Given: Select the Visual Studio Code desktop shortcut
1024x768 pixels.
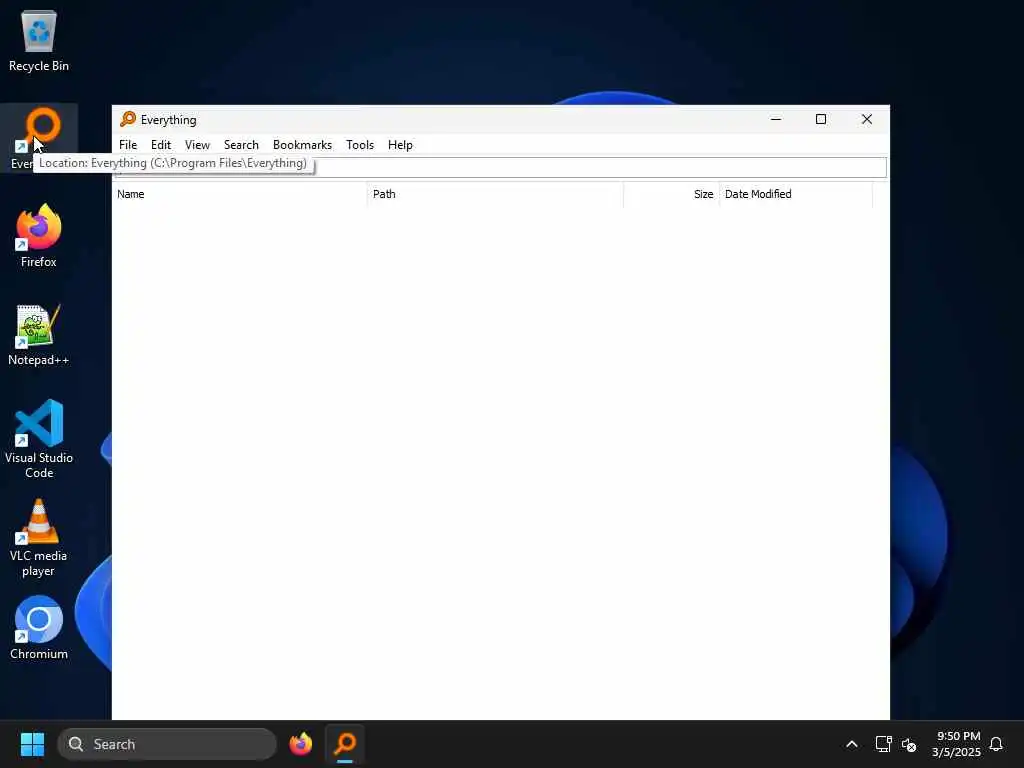Looking at the screenshot, I should [x=39, y=439].
